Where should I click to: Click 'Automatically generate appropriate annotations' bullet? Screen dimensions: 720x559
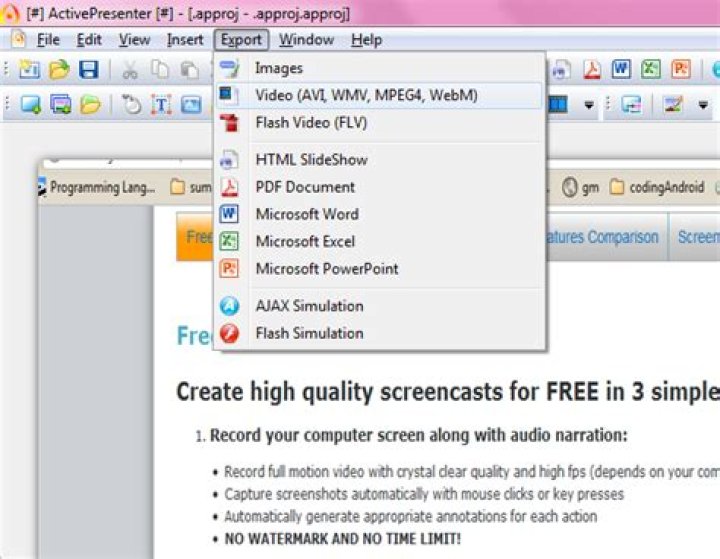tap(411, 517)
